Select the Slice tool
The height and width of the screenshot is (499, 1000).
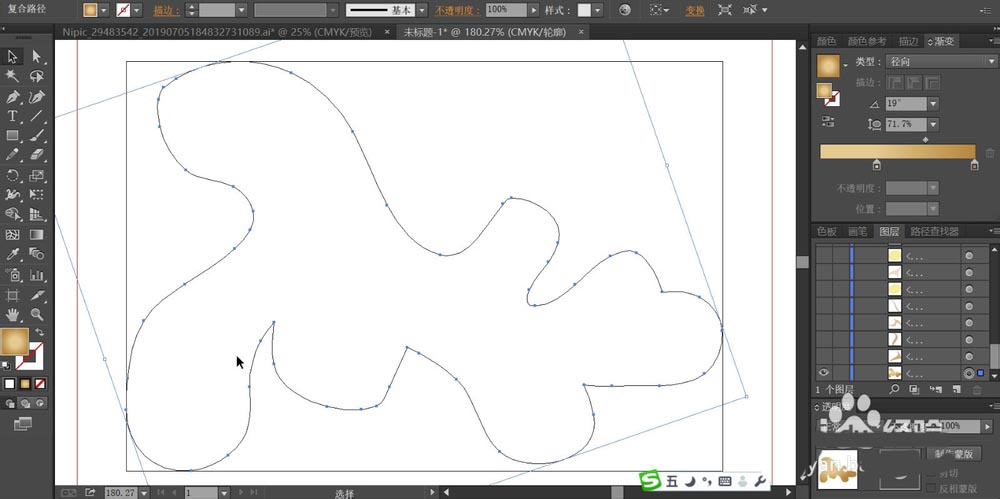point(36,295)
